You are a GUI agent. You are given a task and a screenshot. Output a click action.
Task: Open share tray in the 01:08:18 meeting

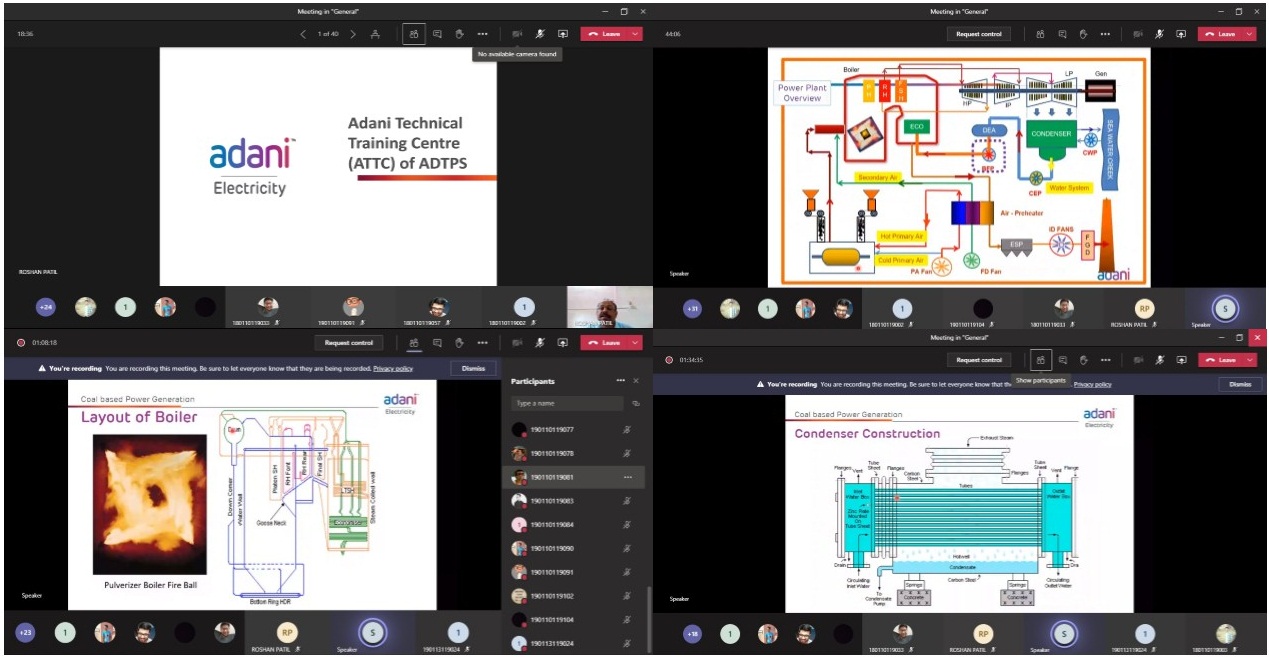click(x=563, y=343)
